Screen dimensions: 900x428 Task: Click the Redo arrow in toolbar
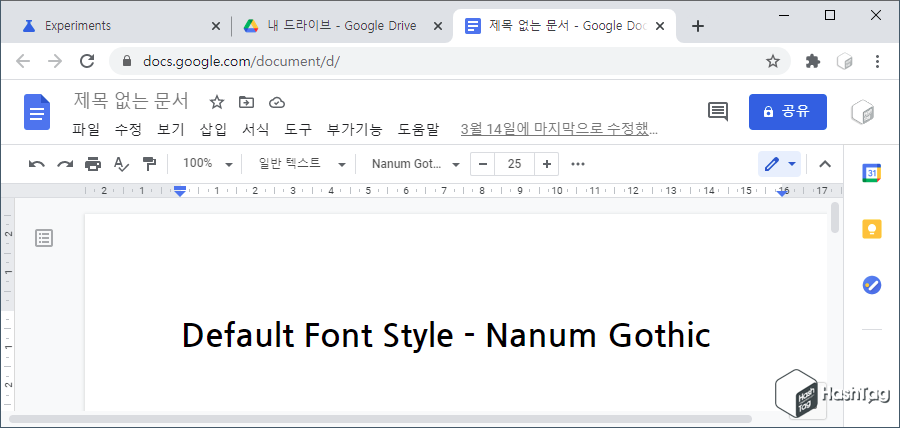click(65, 164)
